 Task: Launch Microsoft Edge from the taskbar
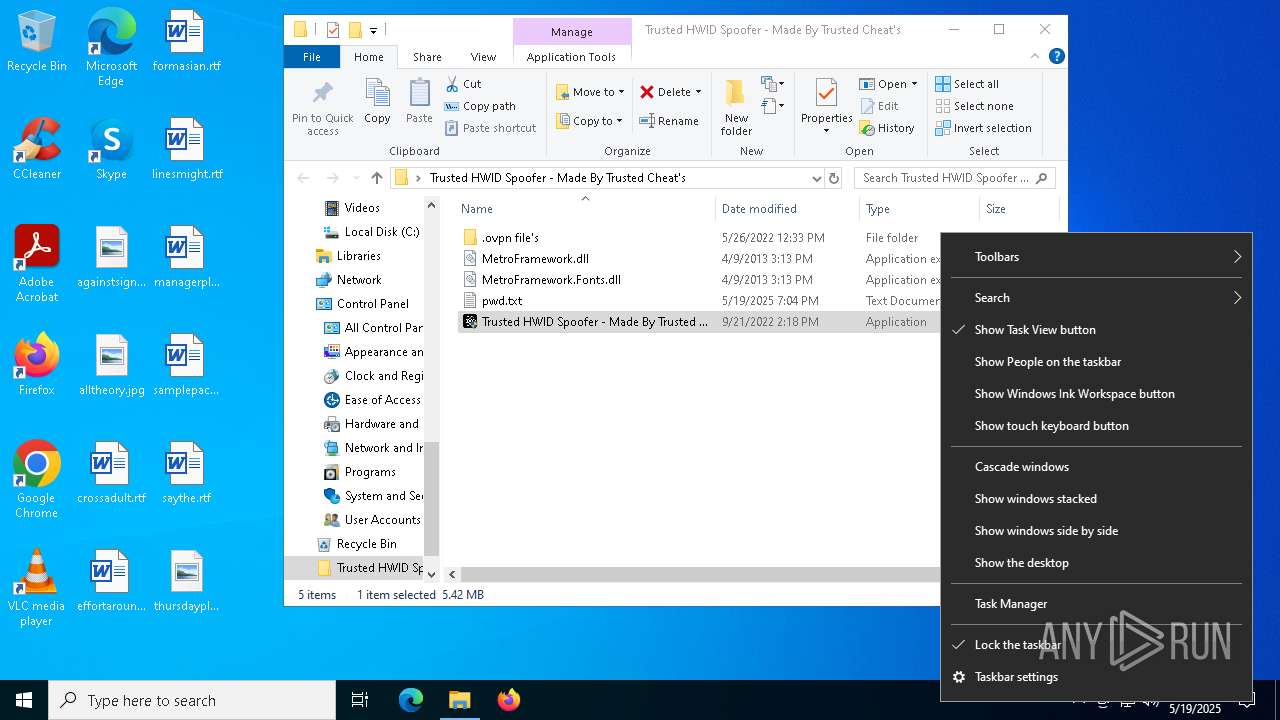[x=411, y=700]
